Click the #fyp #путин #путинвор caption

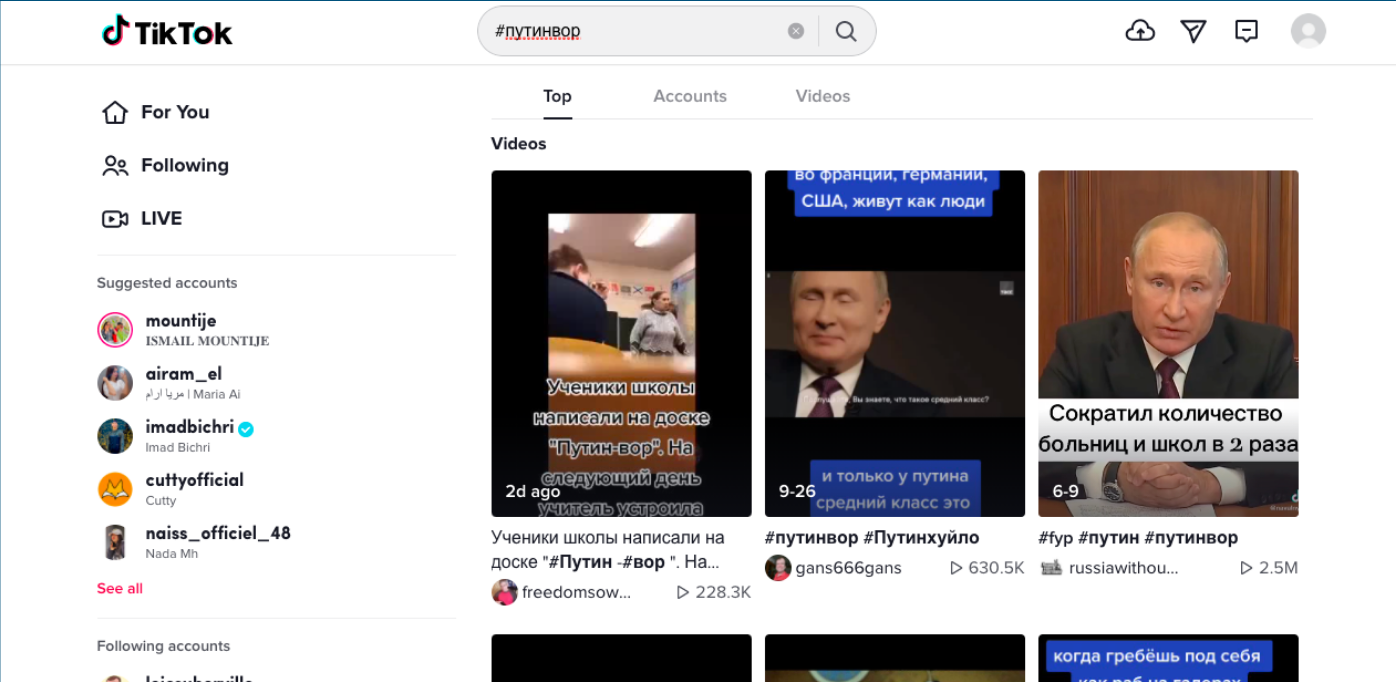pos(1138,538)
